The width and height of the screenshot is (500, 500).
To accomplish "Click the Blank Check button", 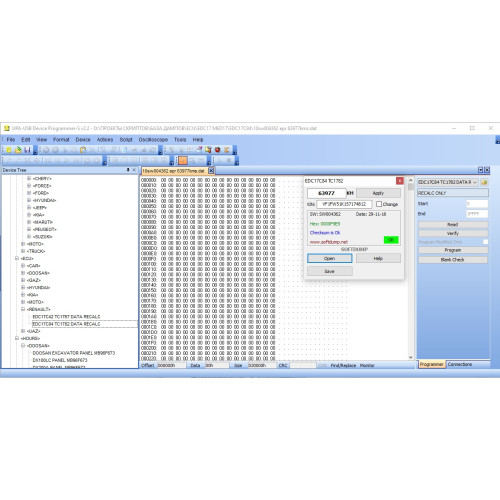I will 452,260.
